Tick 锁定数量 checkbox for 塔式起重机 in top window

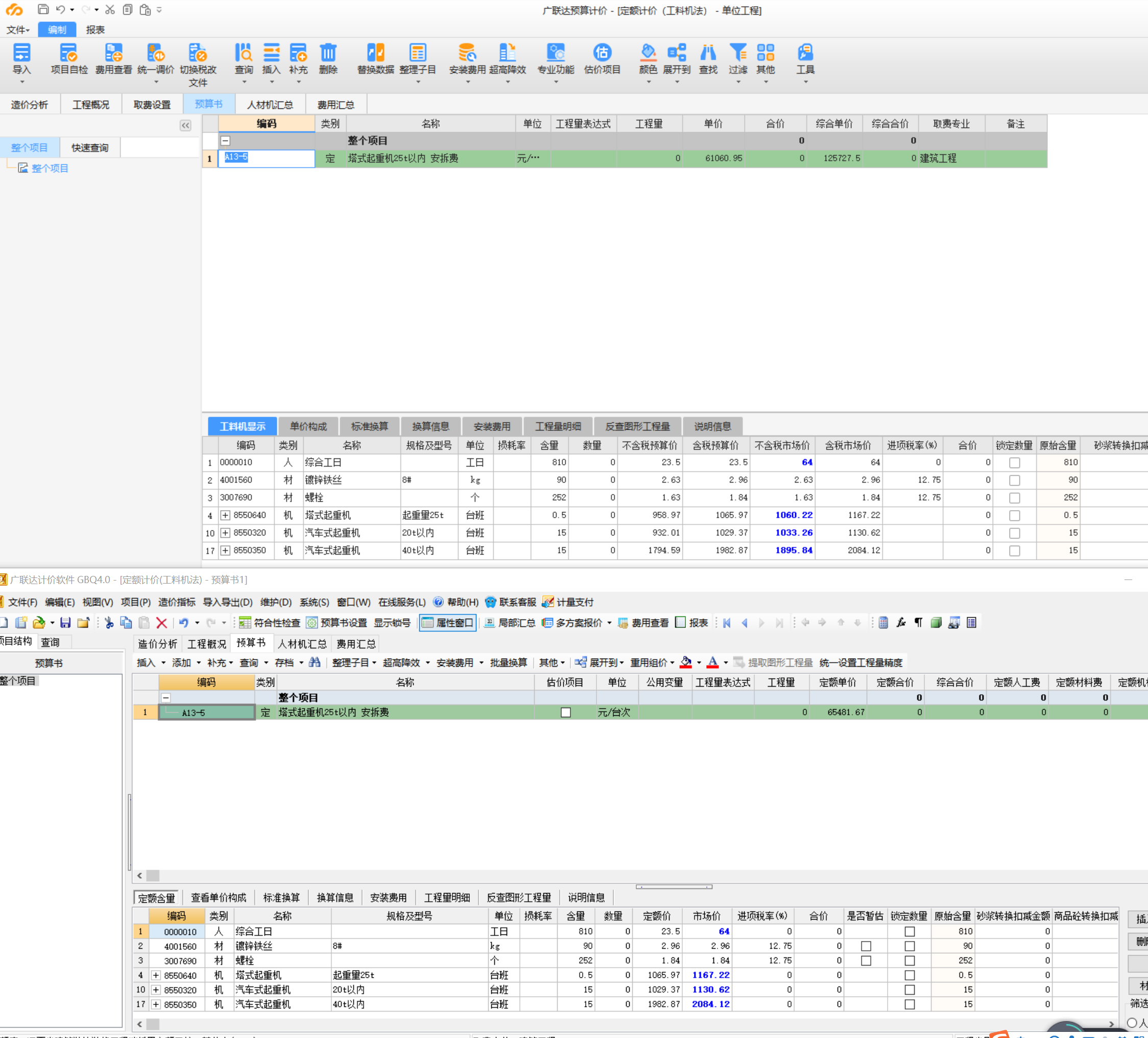coord(1015,516)
